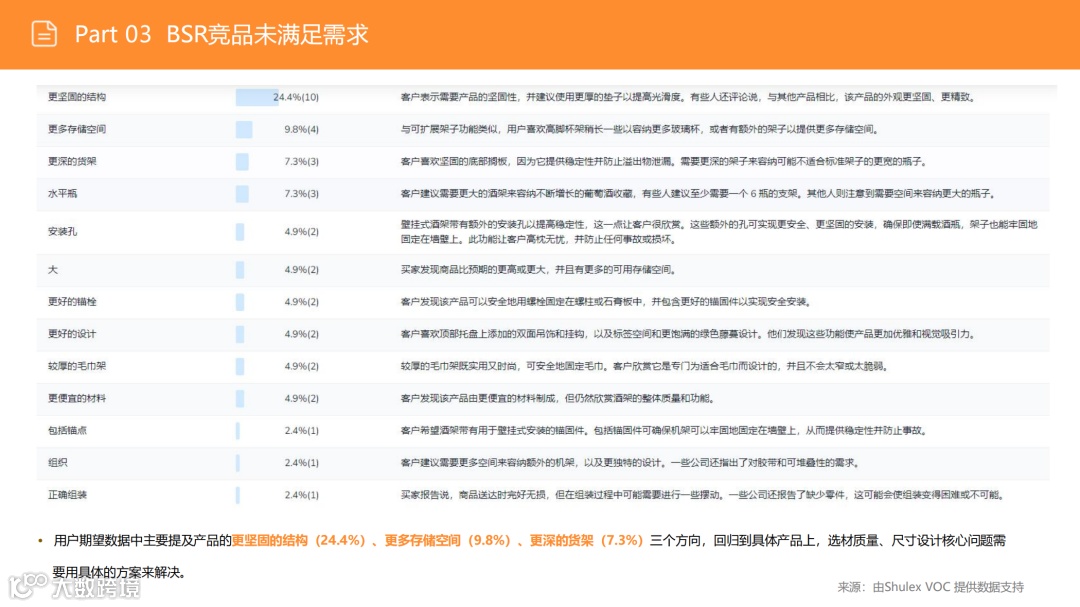Click the blue bar for 更坚固的结构
The image size is (1080, 607).
[257, 97]
